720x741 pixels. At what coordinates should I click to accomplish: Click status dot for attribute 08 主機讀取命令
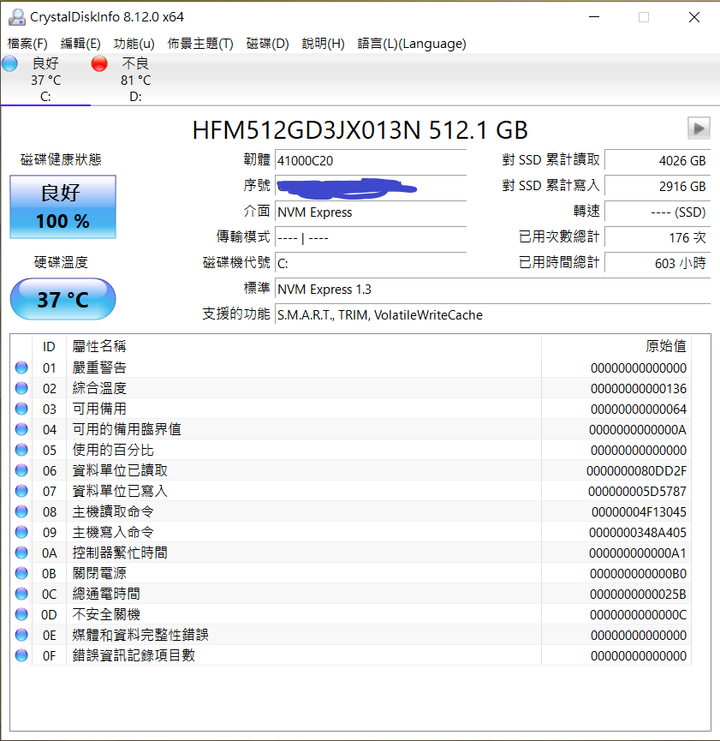pyautogui.click(x=21, y=511)
